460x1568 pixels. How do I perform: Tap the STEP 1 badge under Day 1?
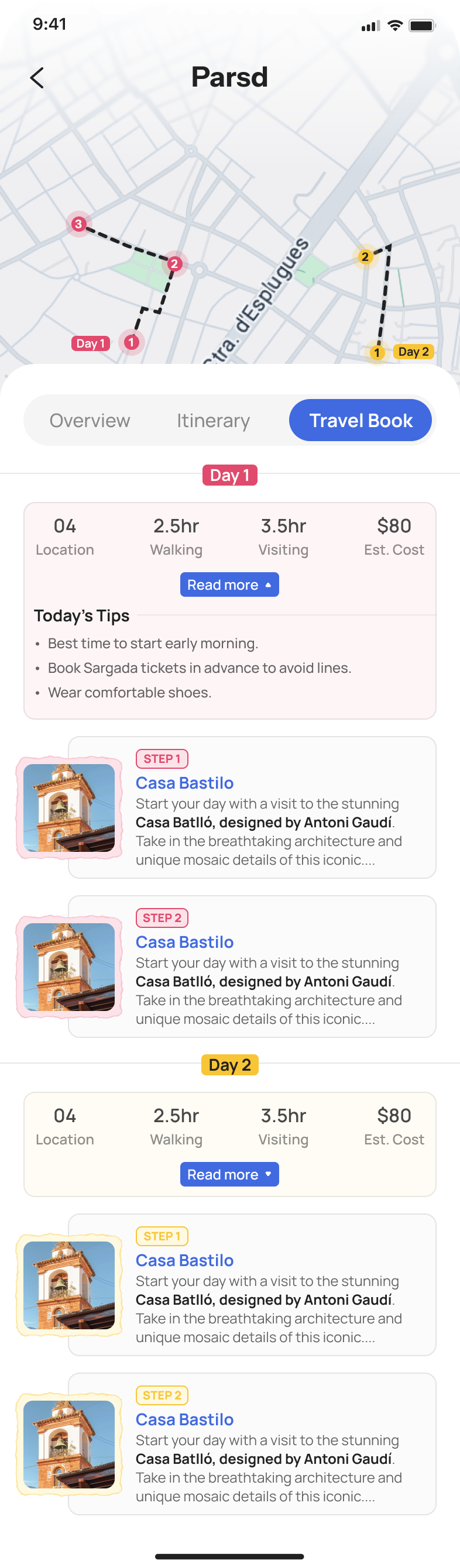(162, 758)
